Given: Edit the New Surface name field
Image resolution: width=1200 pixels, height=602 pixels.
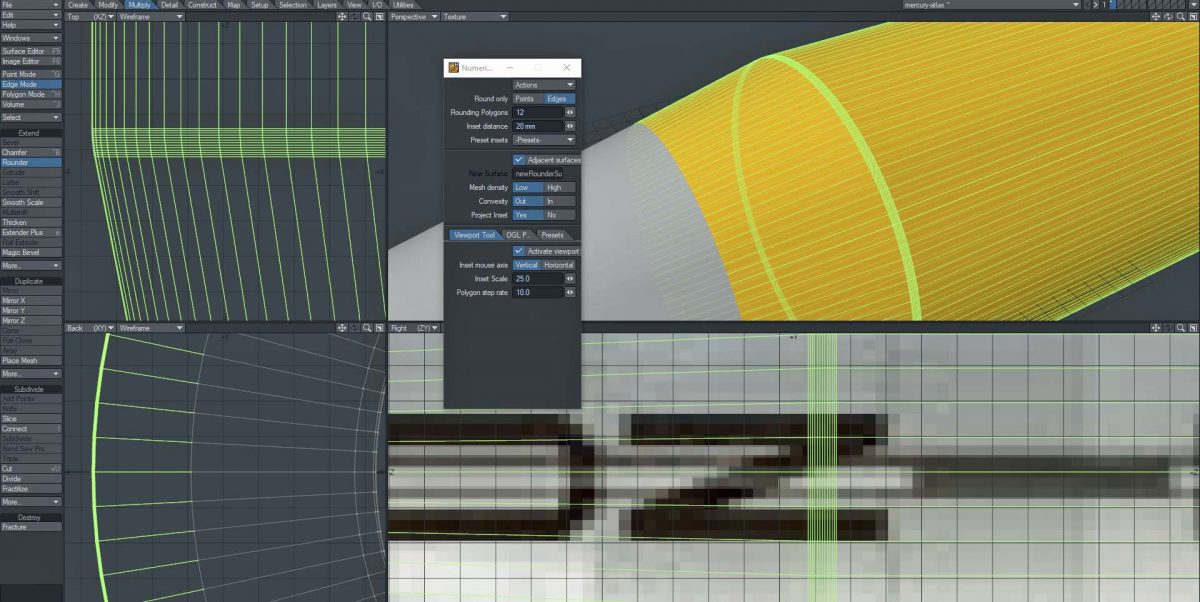Looking at the screenshot, I should [x=546, y=173].
